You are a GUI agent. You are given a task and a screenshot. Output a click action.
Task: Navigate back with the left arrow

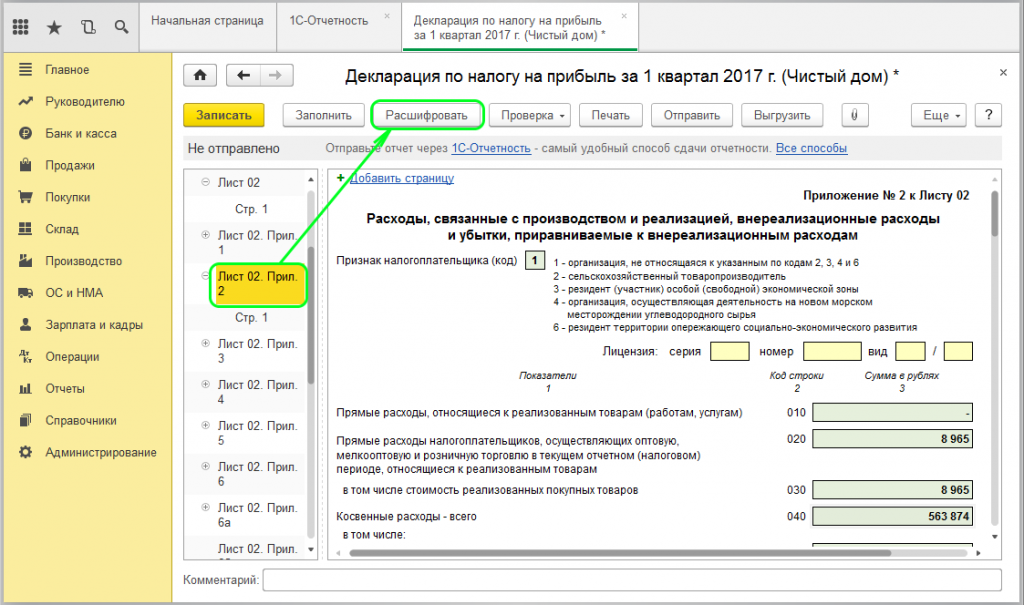coord(241,75)
